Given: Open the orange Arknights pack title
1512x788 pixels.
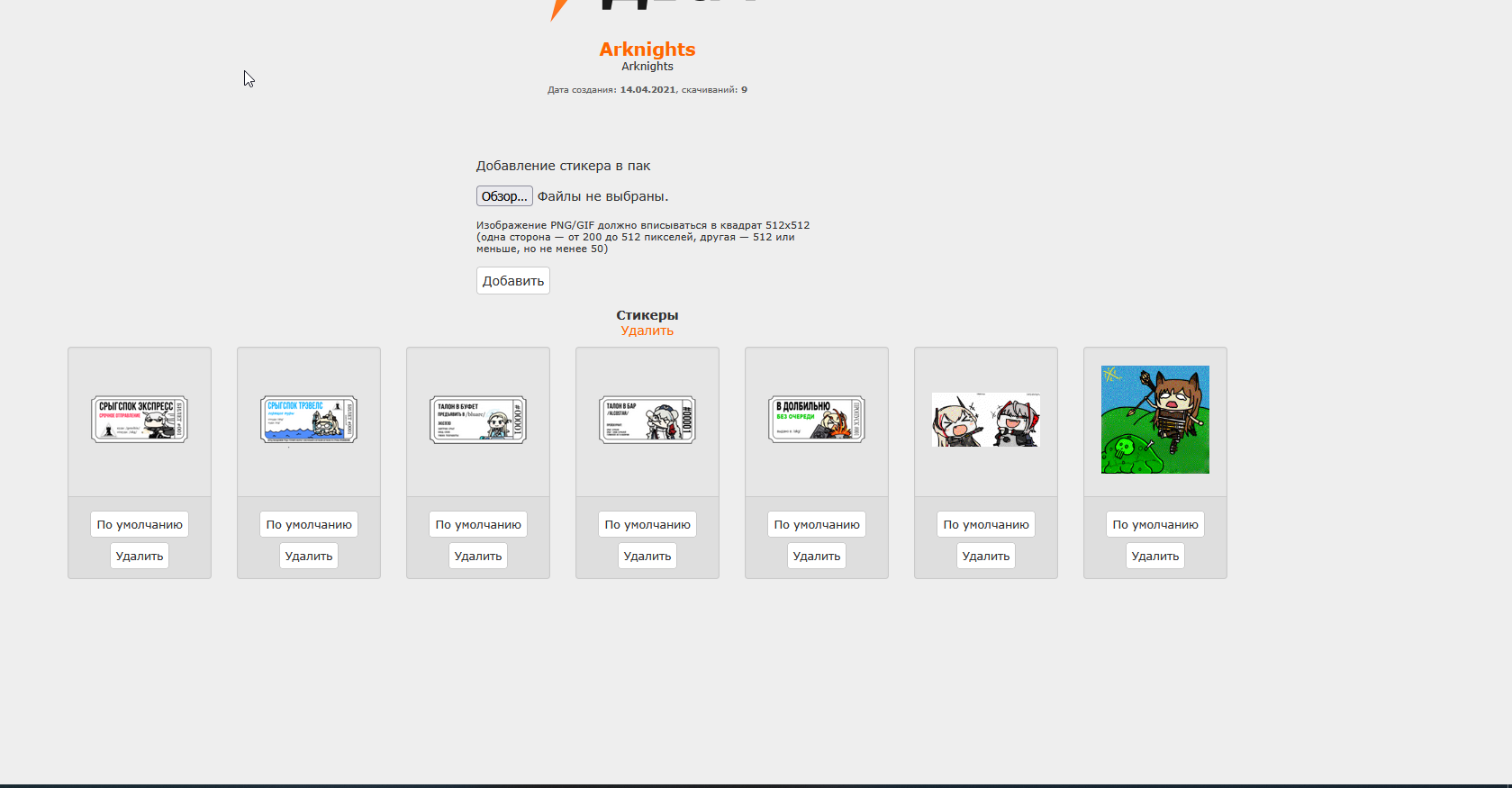Looking at the screenshot, I should 647,50.
